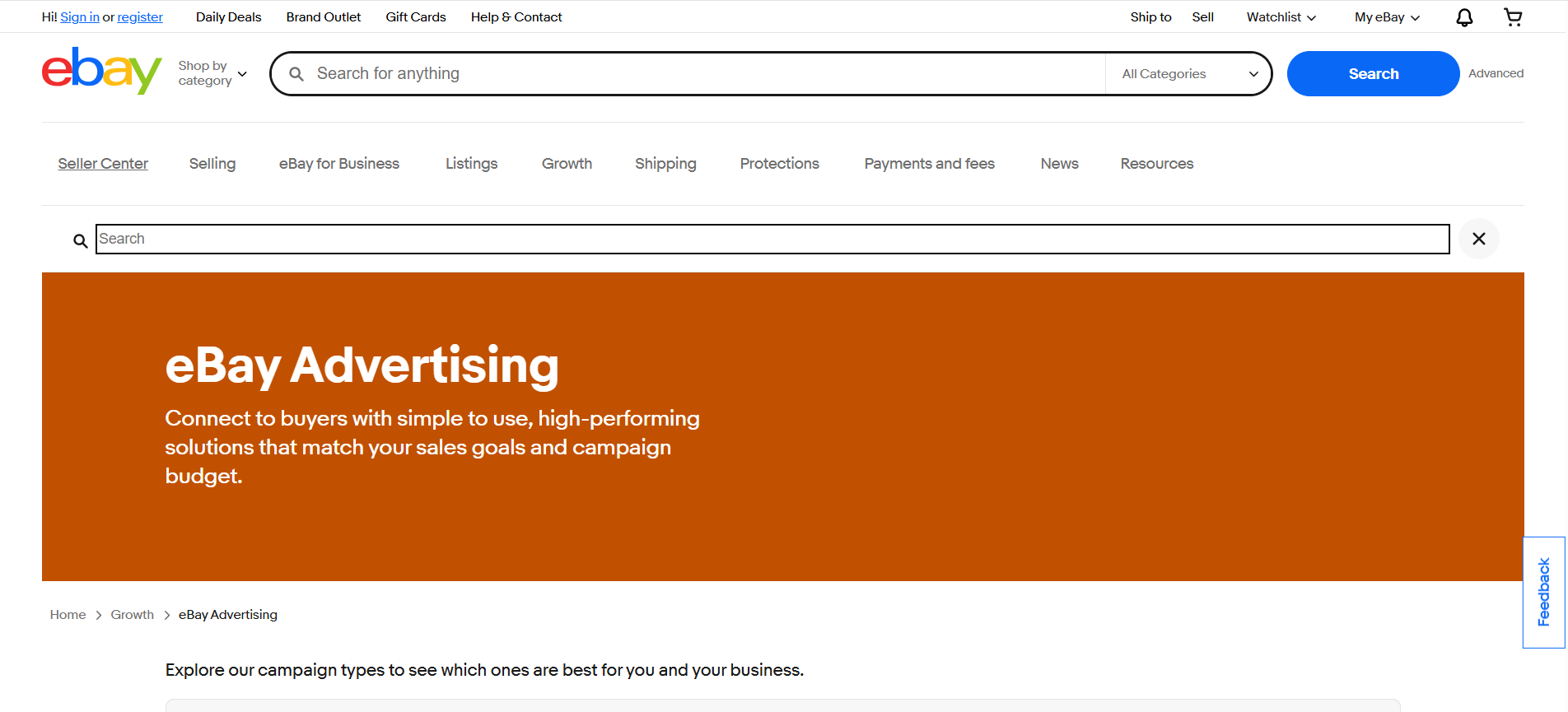Open the Advanced search link

(x=1496, y=73)
